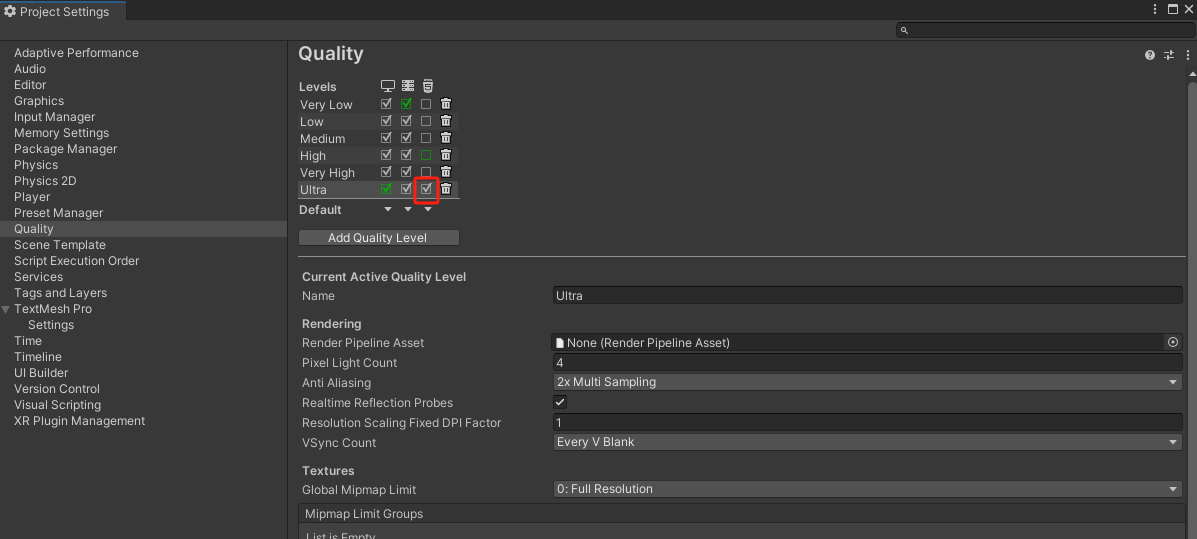Open Script Execution Order settings
This screenshot has height=539, width=1197.
[76, 260]
